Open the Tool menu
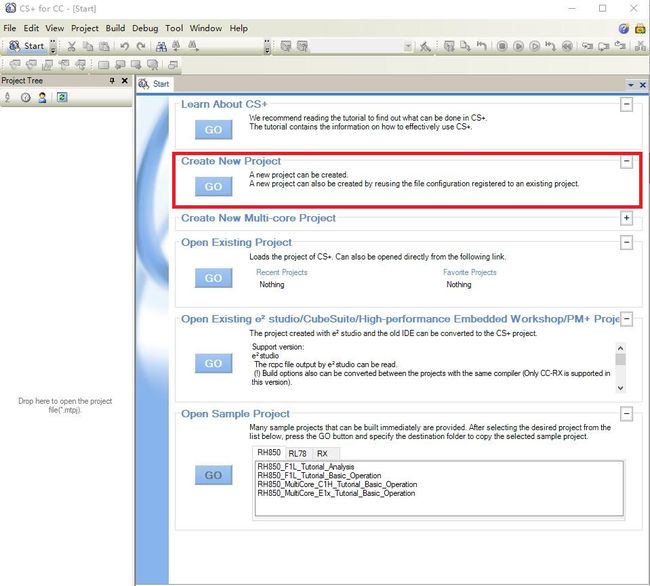This screenshot has height=586, width=650. coord(174,28)
